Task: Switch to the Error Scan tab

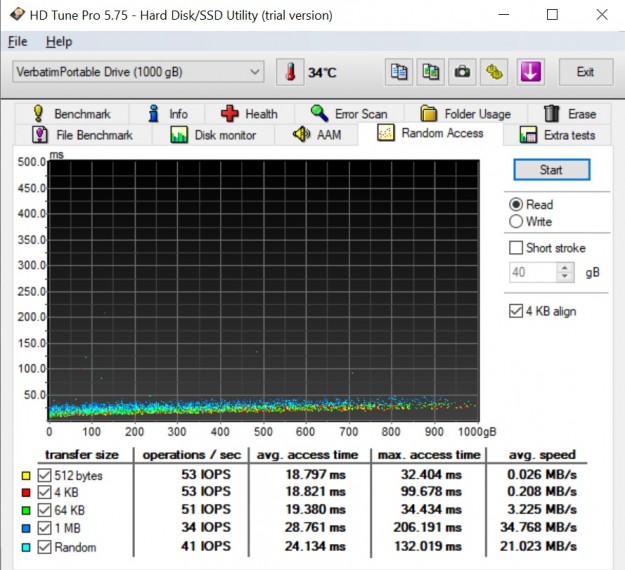Action: click(x=348, y=114)
